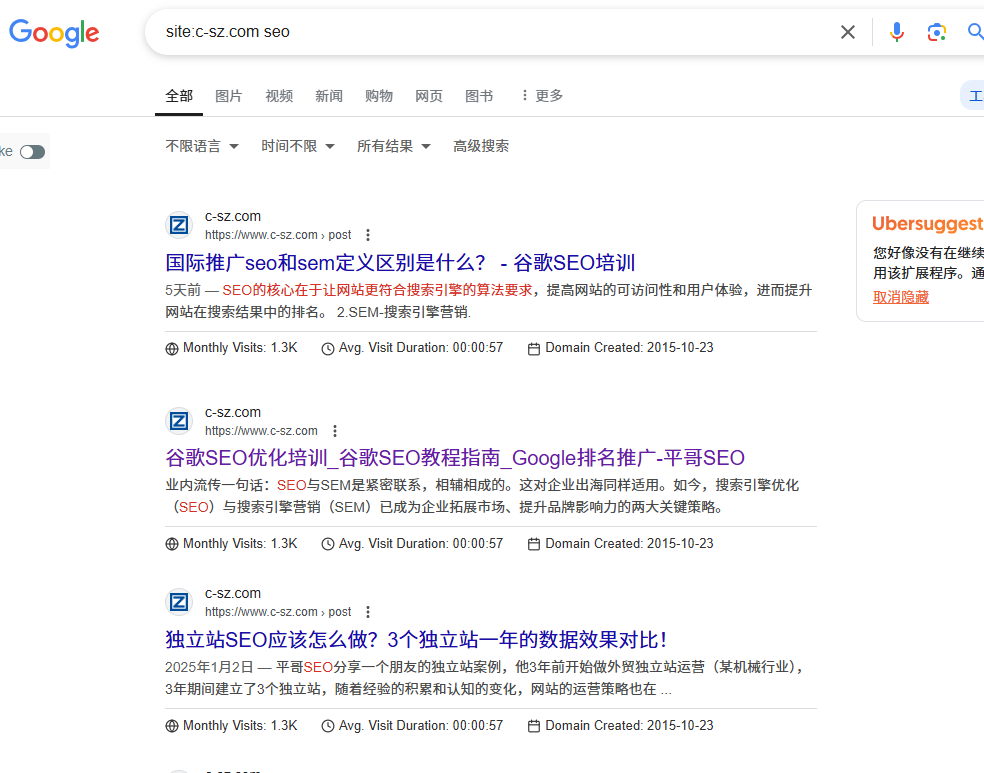Image resolution: width=984 pixels, height=773 pixels.
Task: Click Monthly Visits: 1.3K under 谷歌SEO优化培训 result
Action: [x=240, y=543]
